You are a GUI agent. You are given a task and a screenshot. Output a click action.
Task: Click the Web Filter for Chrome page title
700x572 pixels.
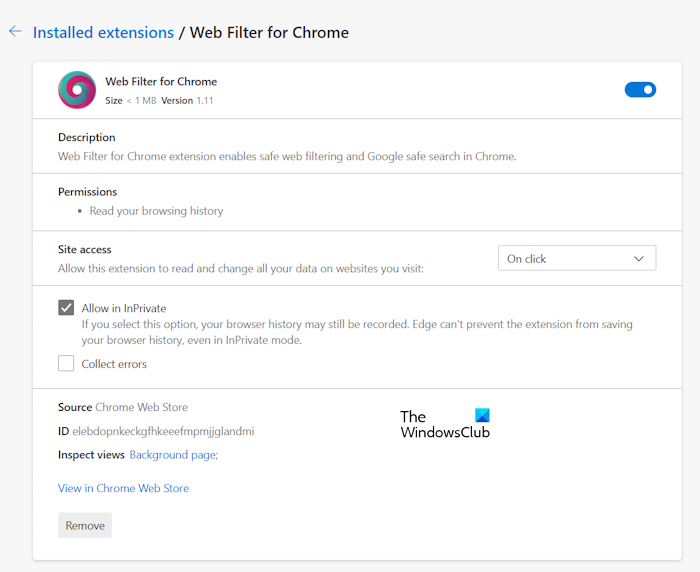point(269,33)
